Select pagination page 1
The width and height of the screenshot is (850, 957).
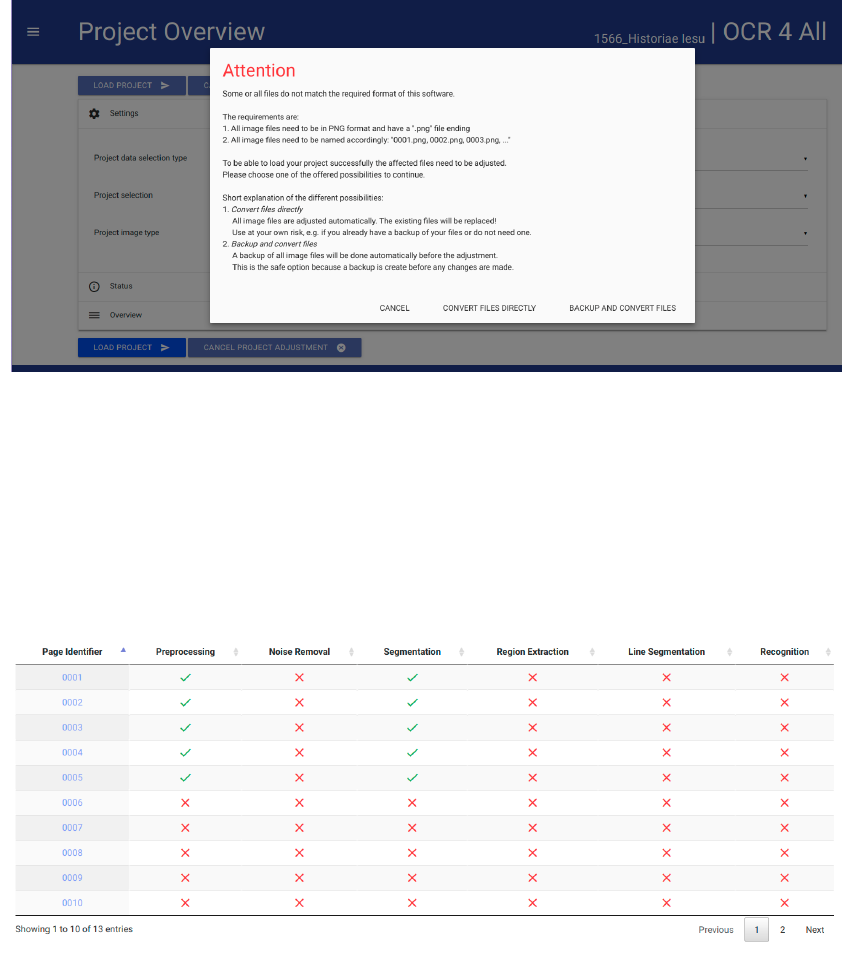[x=756, y=930]
